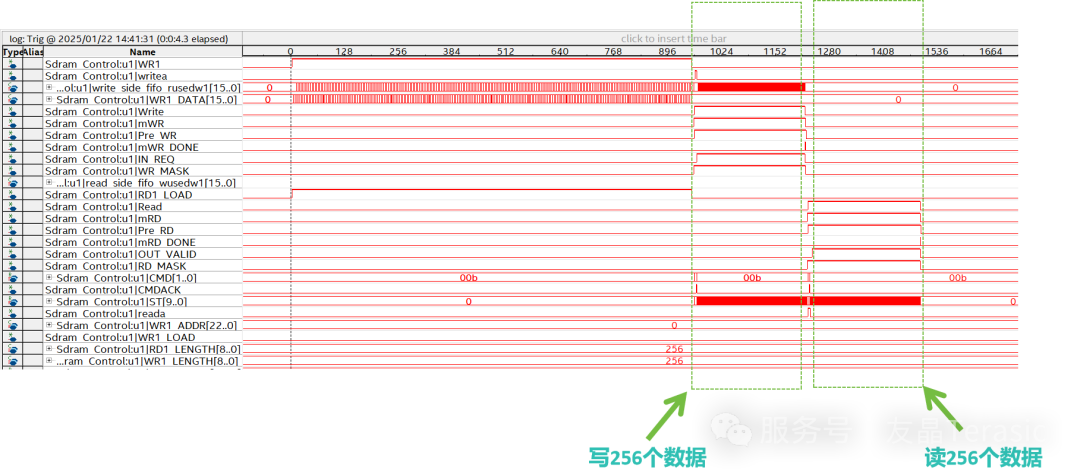Expand the ST[9..0] state bus
The width and height of the screenshot is (1080, 474).
pyautogui.click(x=49, y=302)
